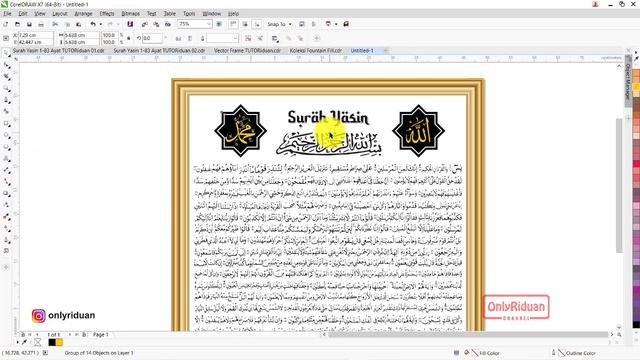640x360 pixels.
Task: Select the Freehand drawing tool
Action: [x=6, y=100]
